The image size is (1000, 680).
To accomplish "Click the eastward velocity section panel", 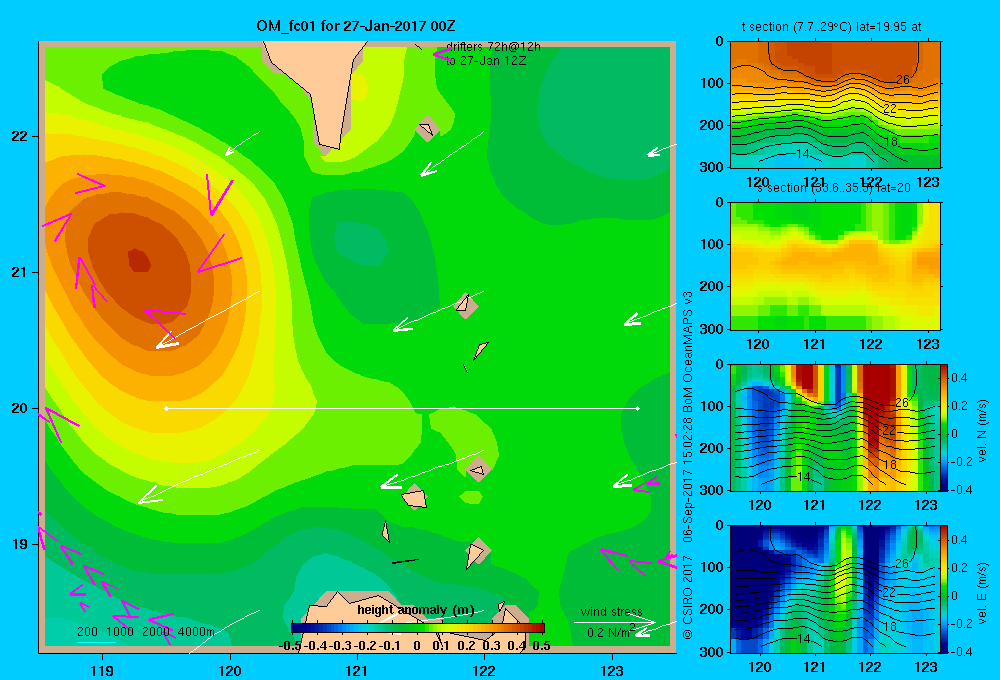I will [x=835, y=589].
